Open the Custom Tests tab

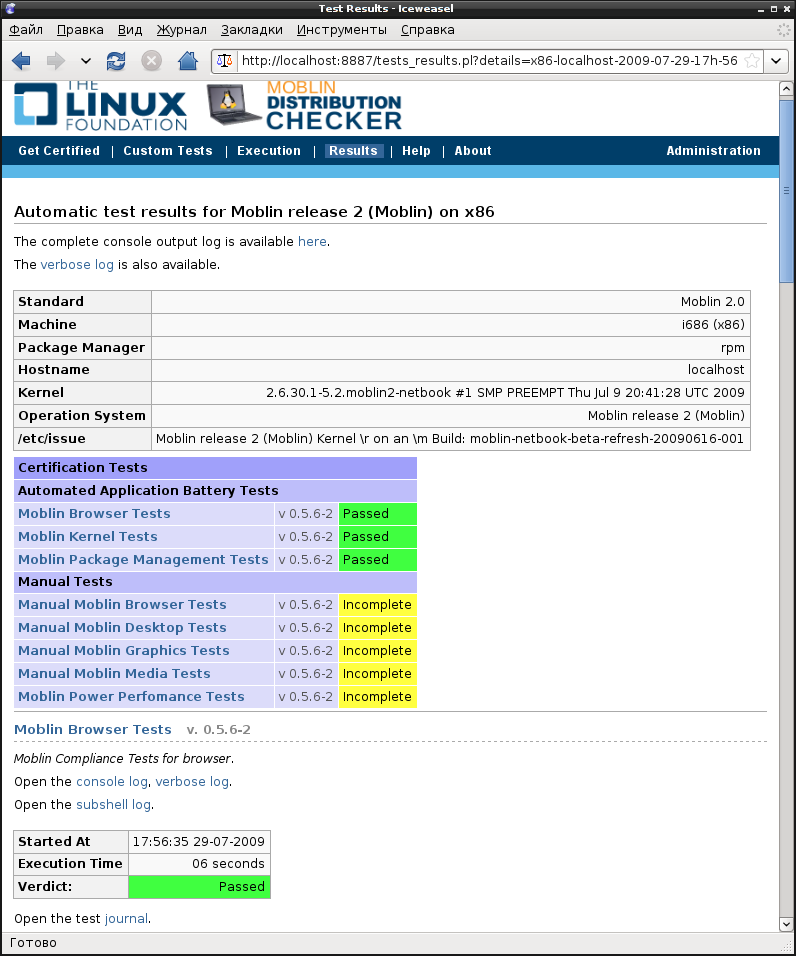coord(168,151)
